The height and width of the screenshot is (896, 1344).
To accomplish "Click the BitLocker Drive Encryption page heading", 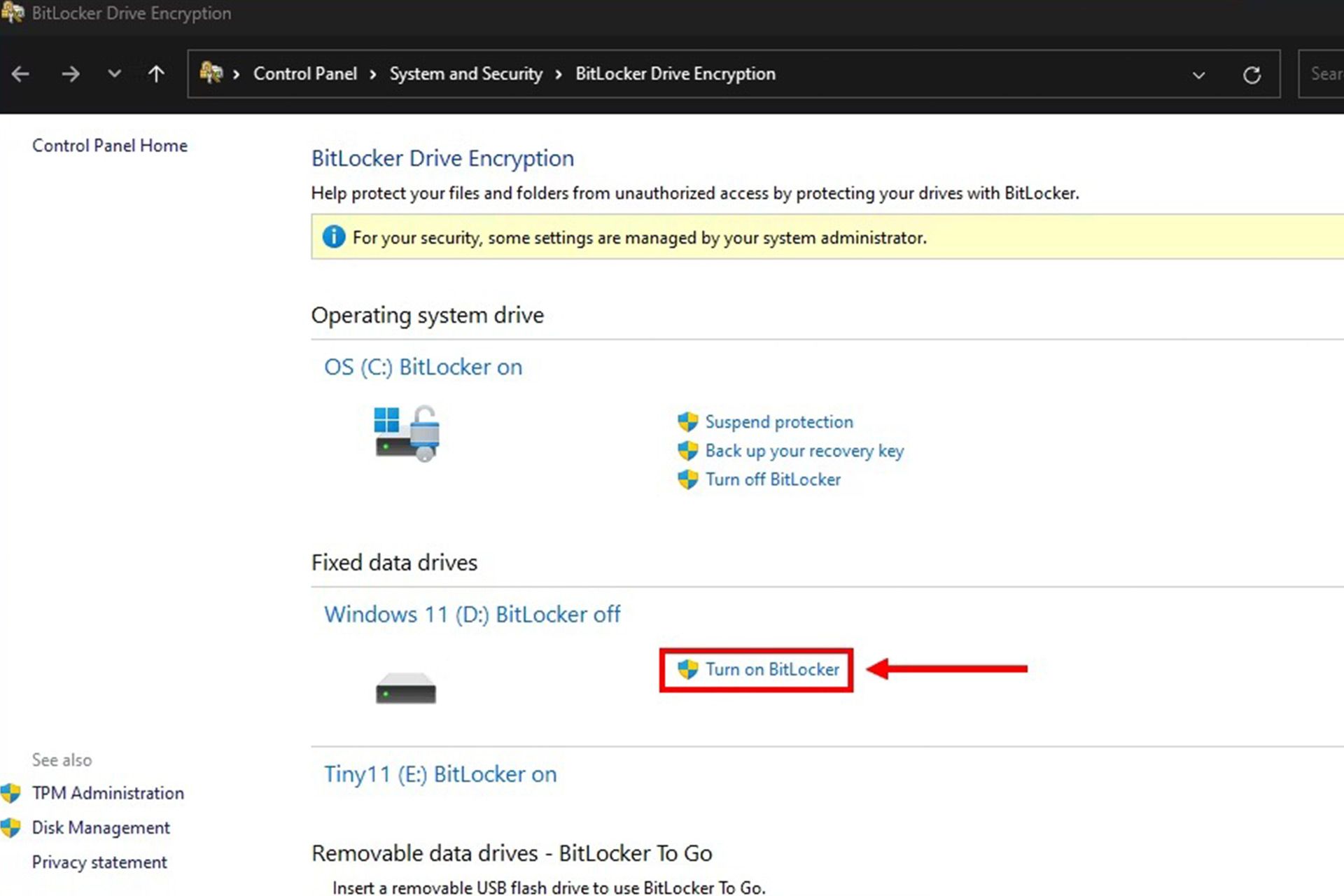I will [x=442, y=158].
